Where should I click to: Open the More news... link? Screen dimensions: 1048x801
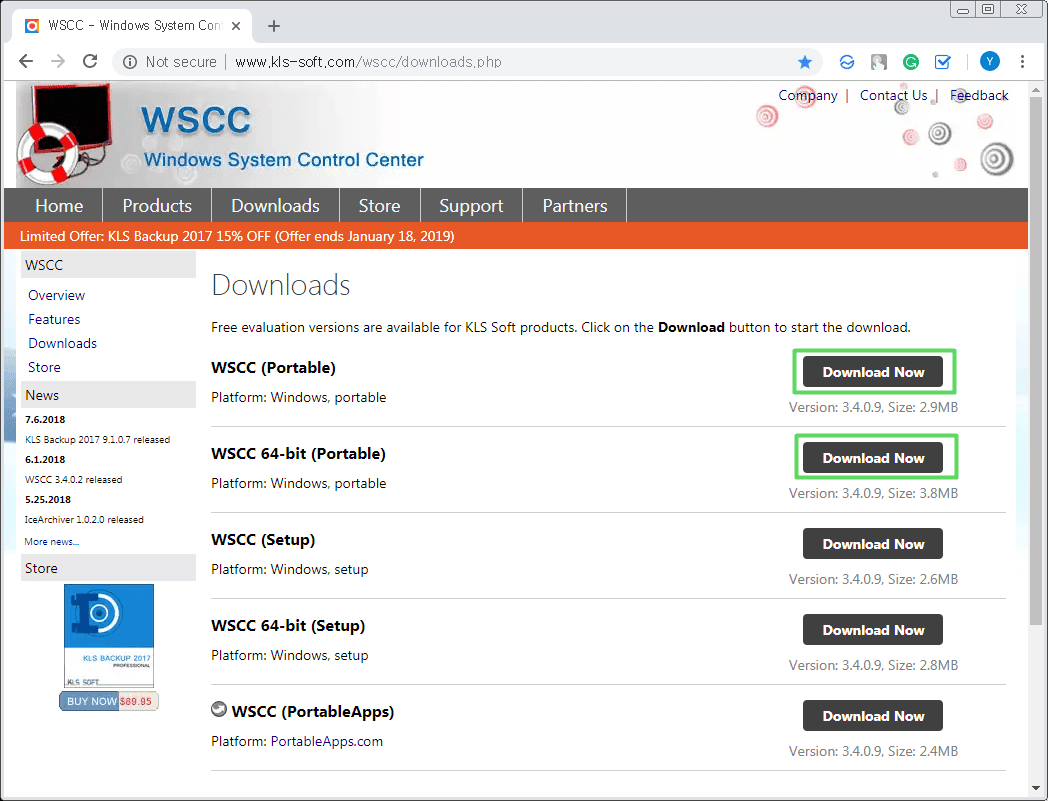tap(51, 541)
